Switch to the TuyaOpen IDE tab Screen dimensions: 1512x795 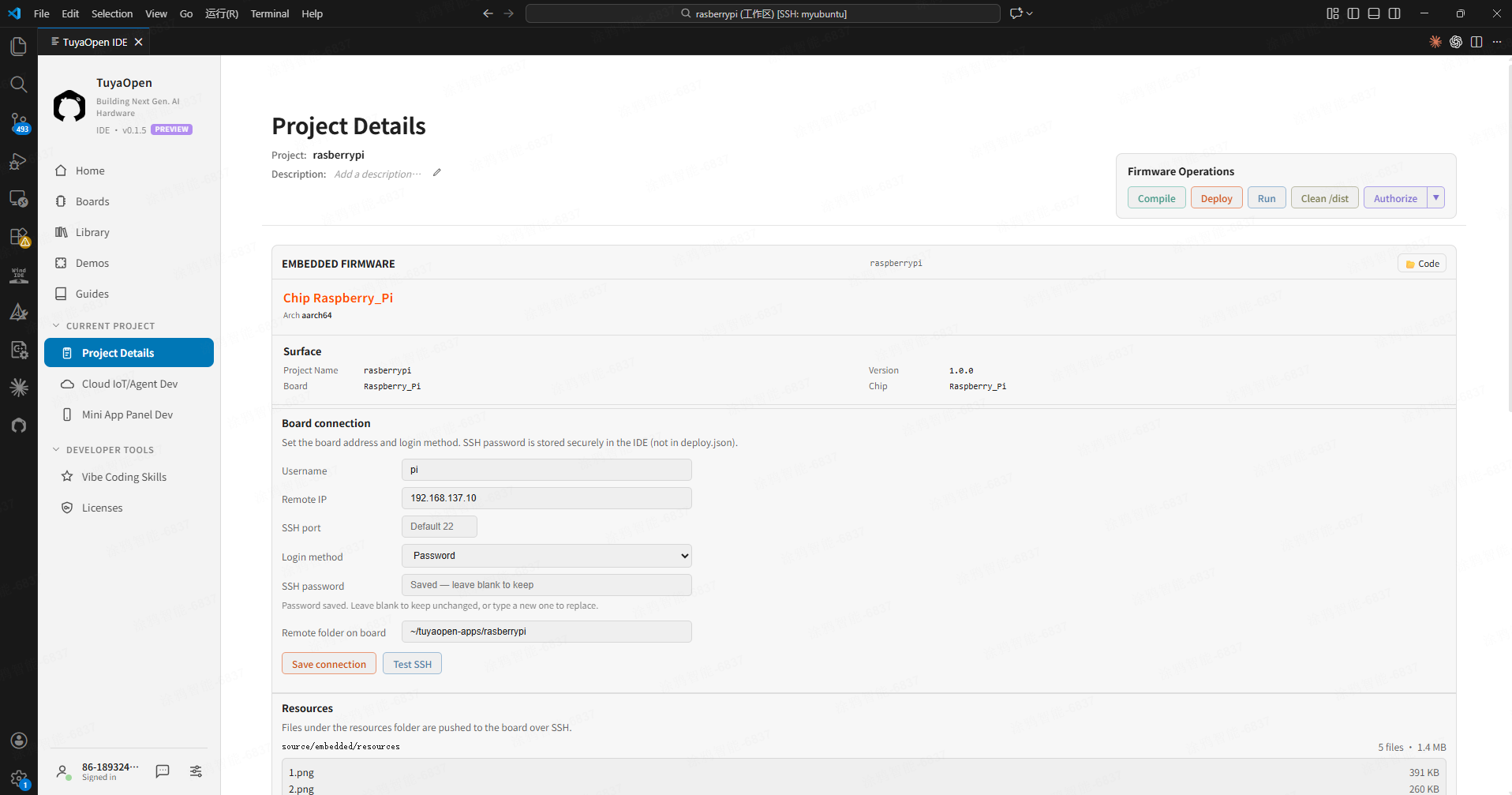point(95,42)
